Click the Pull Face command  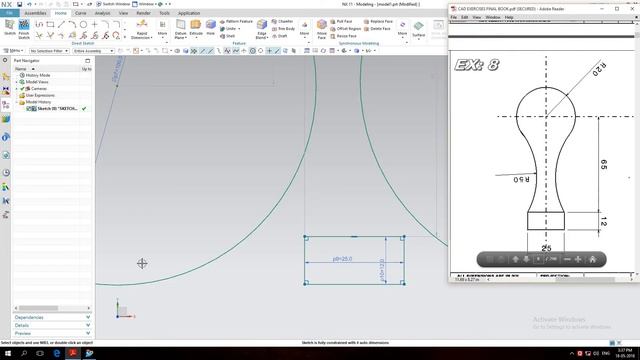click(341, 21)
